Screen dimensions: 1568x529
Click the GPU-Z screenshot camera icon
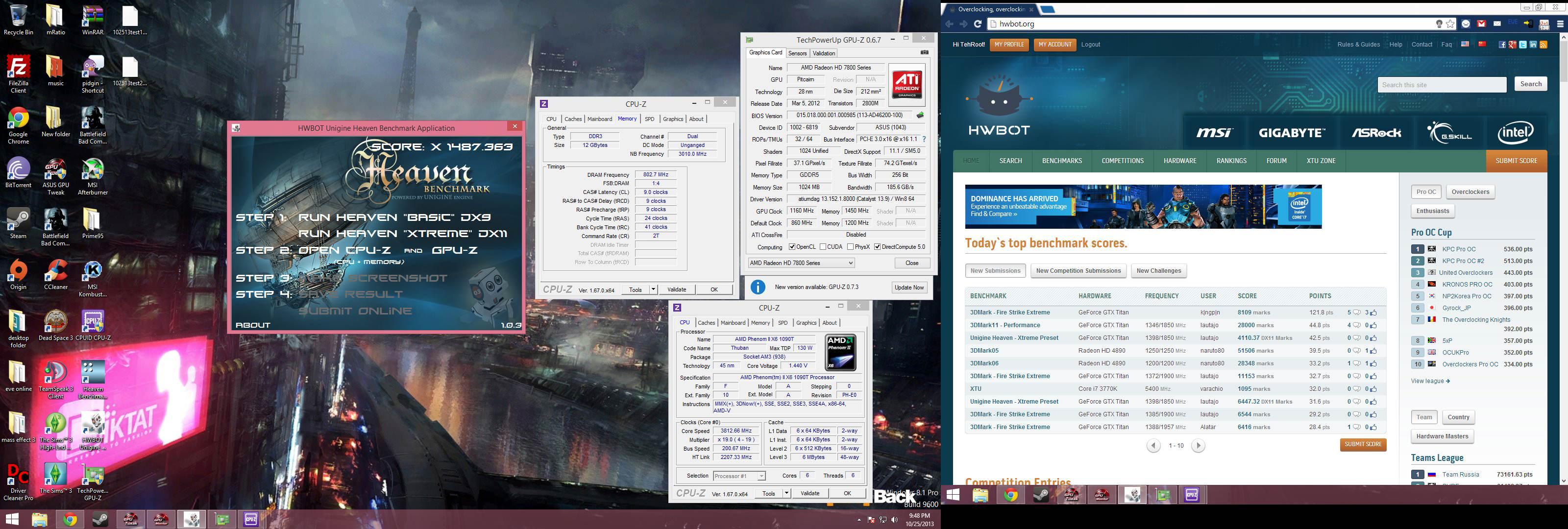(x=924, y=52)
